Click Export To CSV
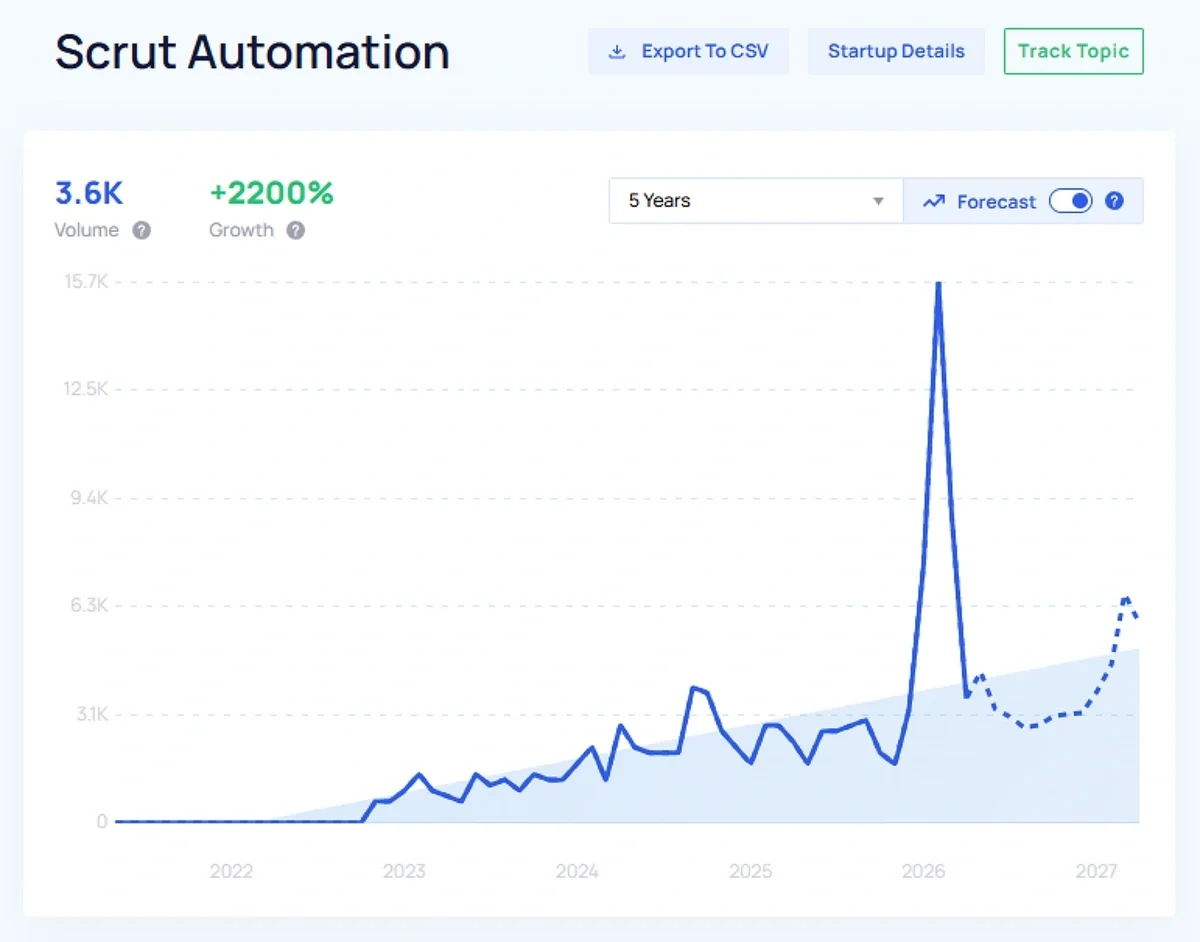 [701, 50]
